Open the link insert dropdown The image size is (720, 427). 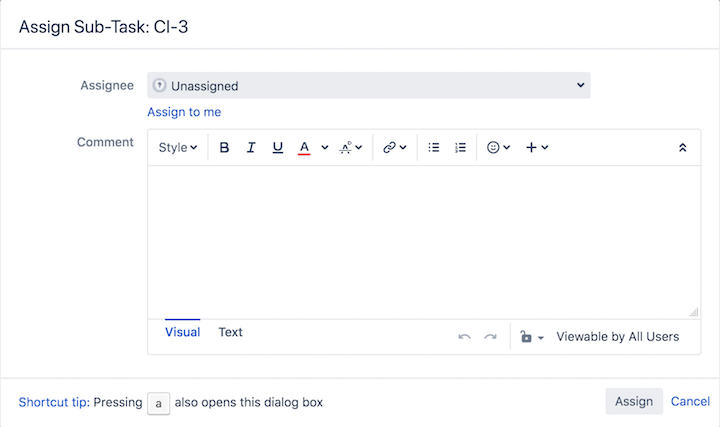click(394, 147)
